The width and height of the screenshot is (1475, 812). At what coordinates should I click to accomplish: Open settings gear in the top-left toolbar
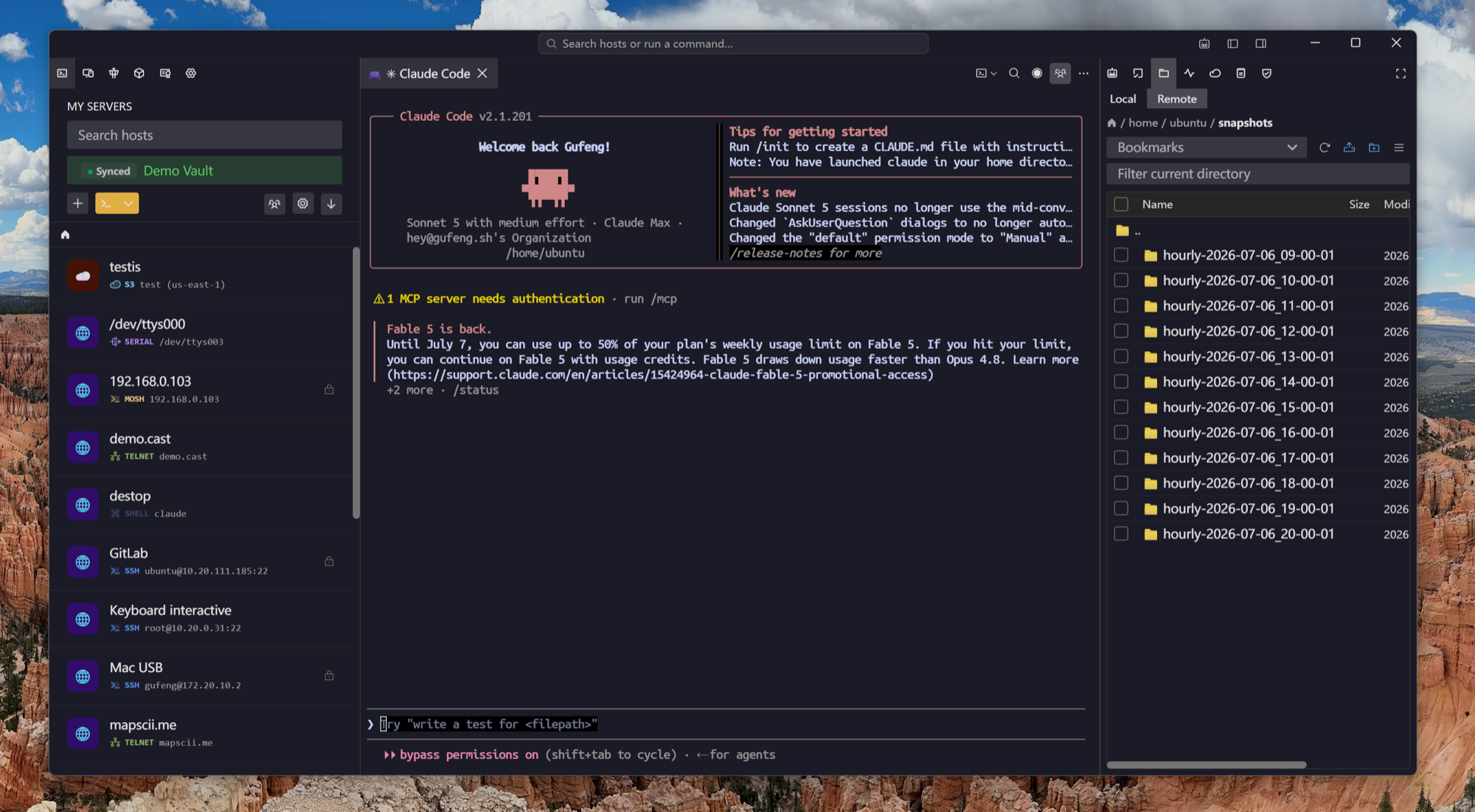pos(191,73)
